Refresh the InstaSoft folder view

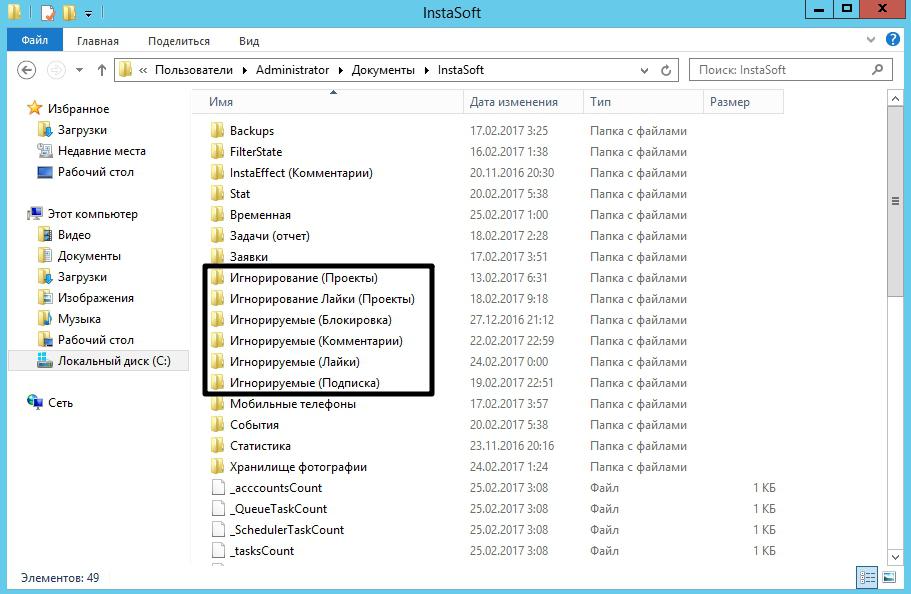(x=666, y=70)
